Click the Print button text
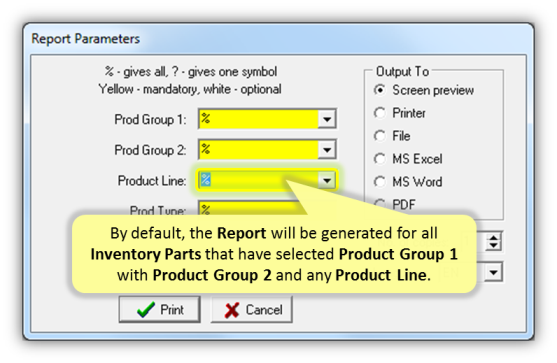The image size is (557, 363). [x=172, y=310]
